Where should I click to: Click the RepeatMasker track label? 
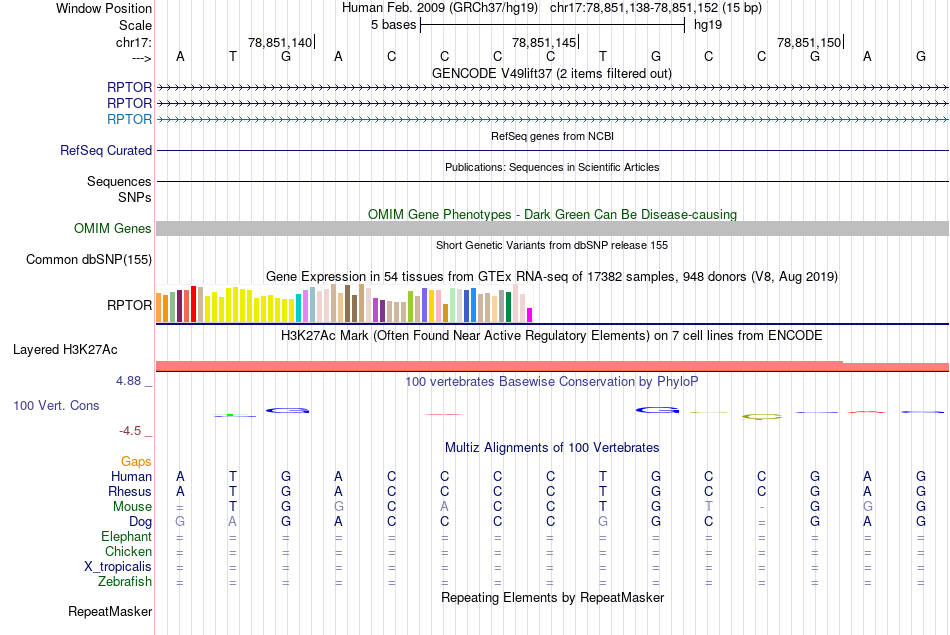click(110, 612)
